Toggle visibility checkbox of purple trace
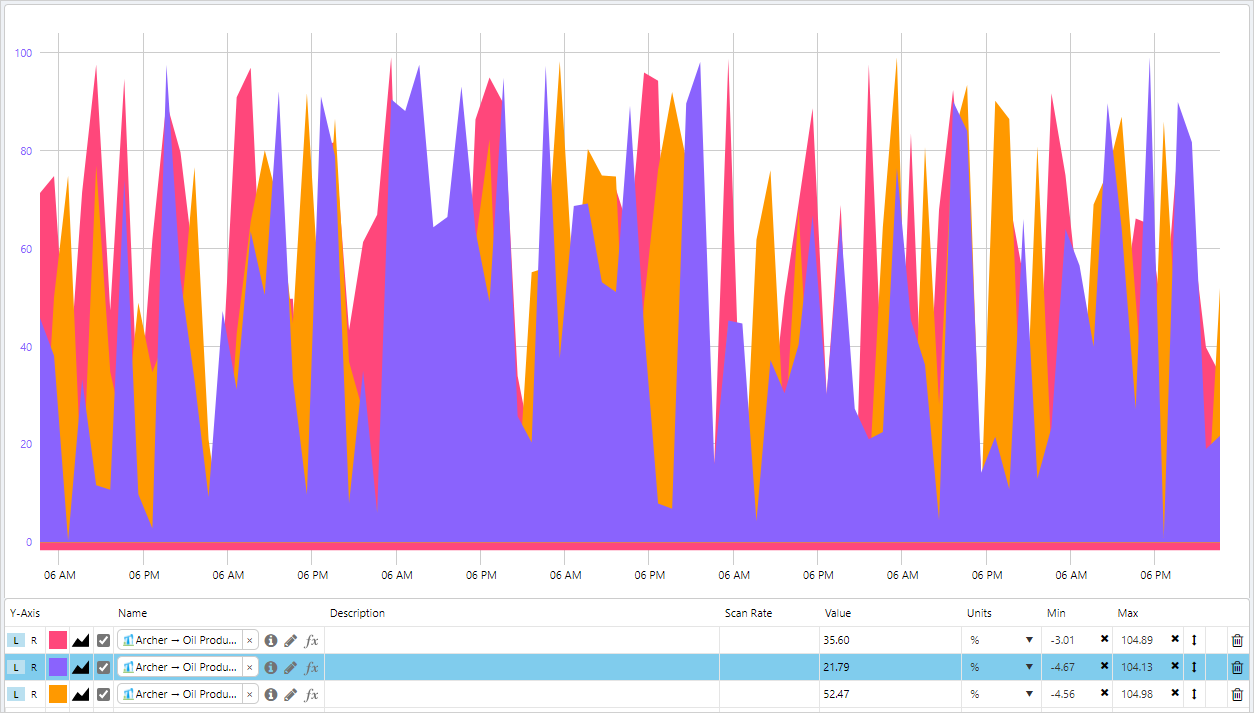Screen dimensions: 1254x713 coord(104,667)
